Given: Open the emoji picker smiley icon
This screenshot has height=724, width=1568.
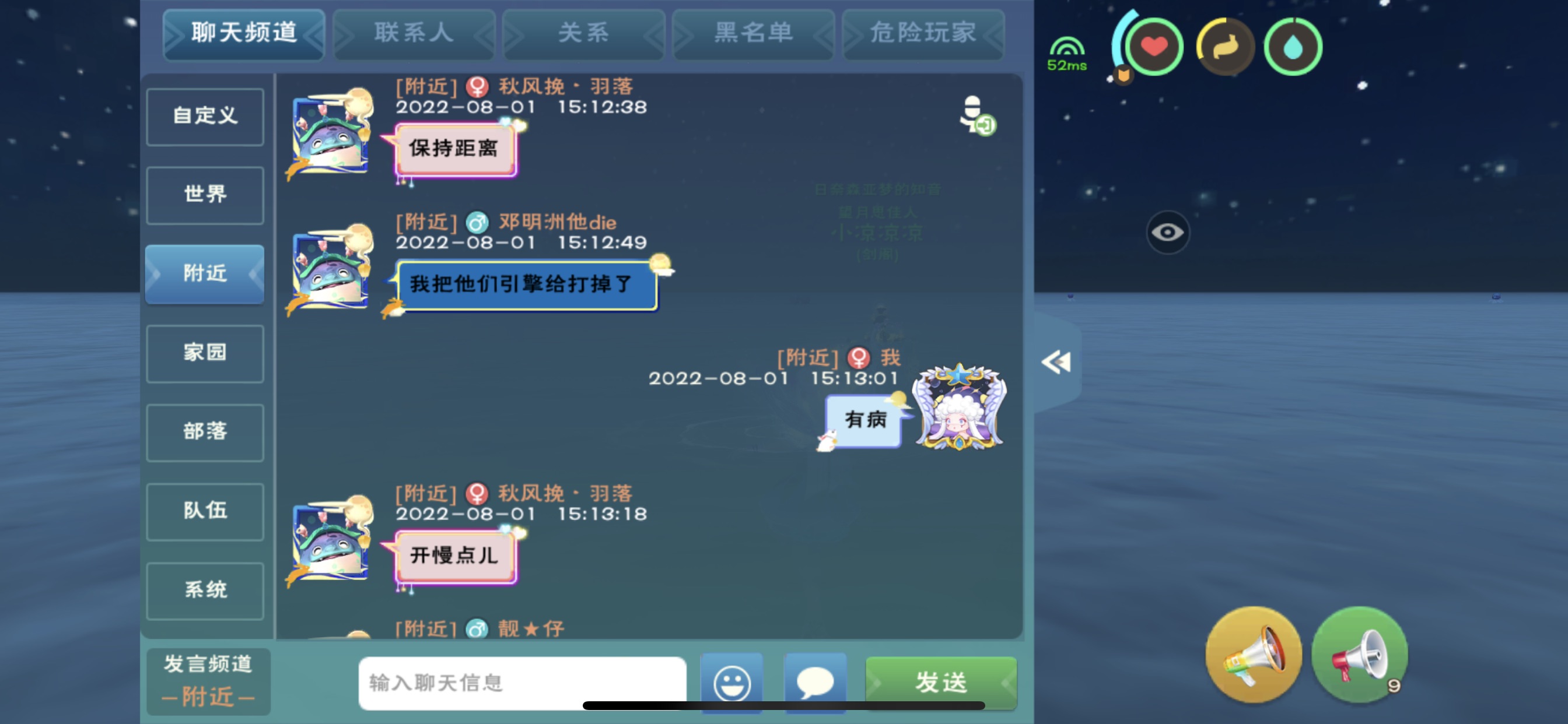Looking at the screenshot, I should click(731, 683).
